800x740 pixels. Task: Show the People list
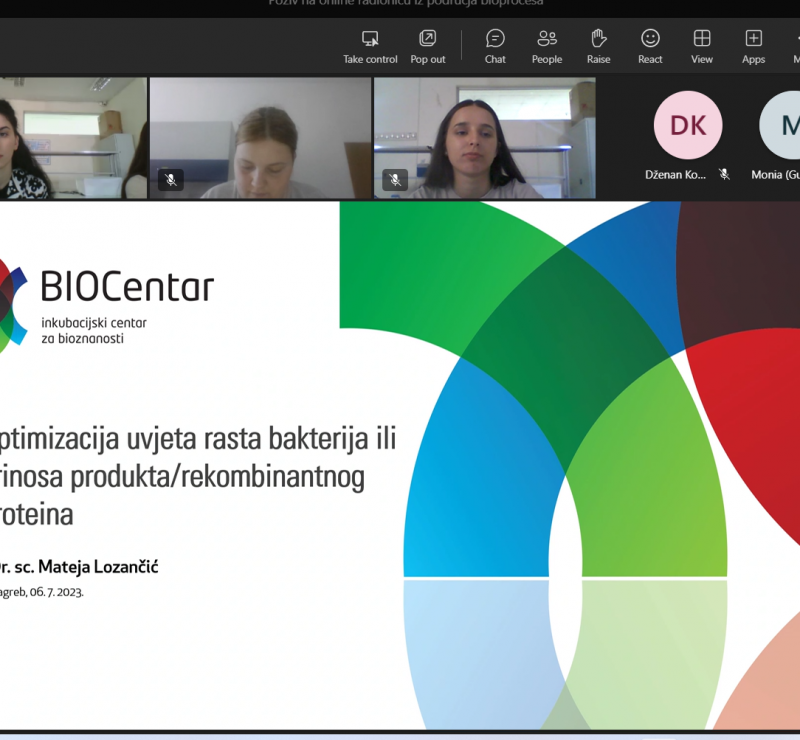point(547,46)
